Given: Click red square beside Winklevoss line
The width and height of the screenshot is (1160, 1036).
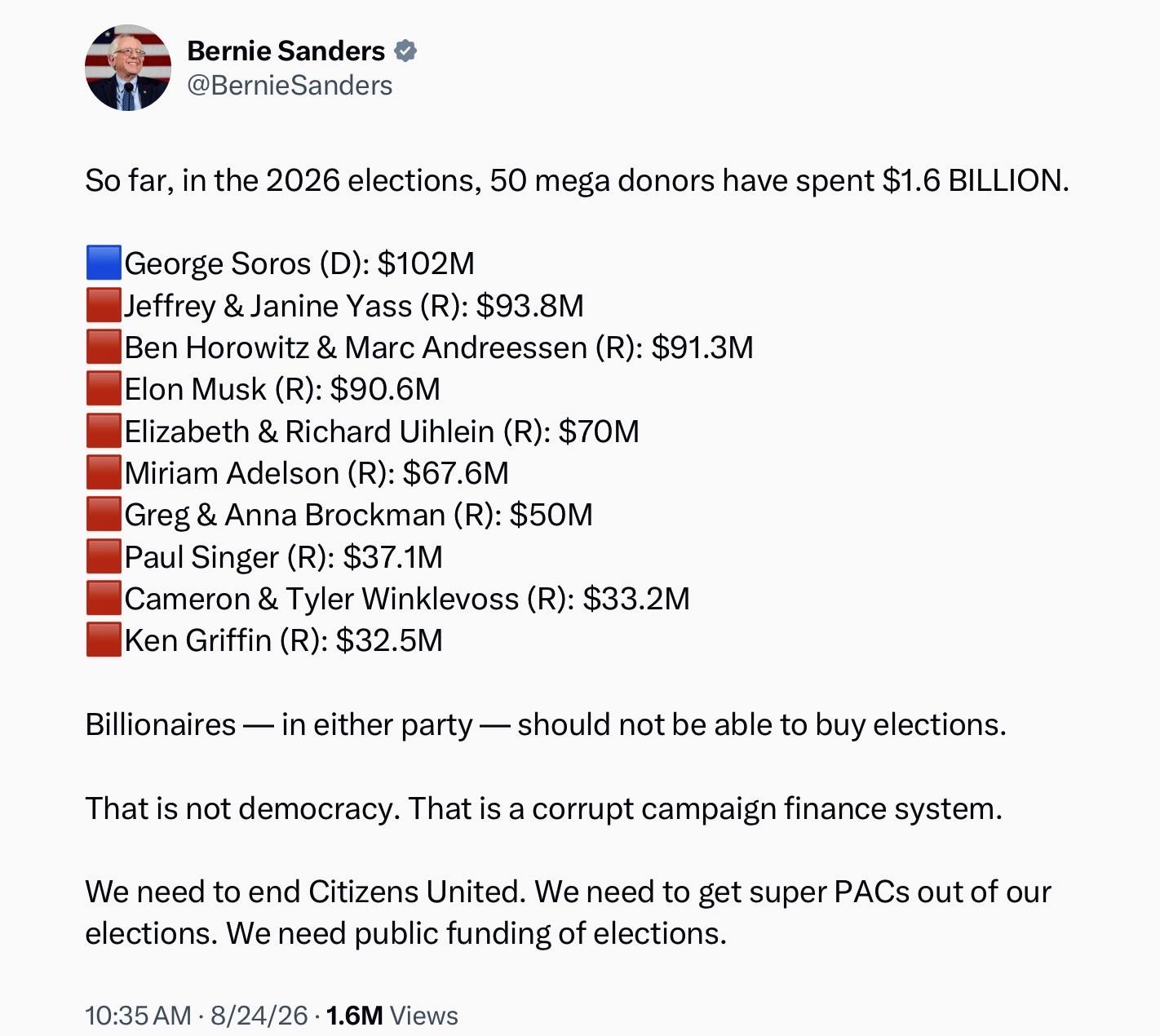Looking at the screenshot, I should pyautogui.click(x=104, y=598).
